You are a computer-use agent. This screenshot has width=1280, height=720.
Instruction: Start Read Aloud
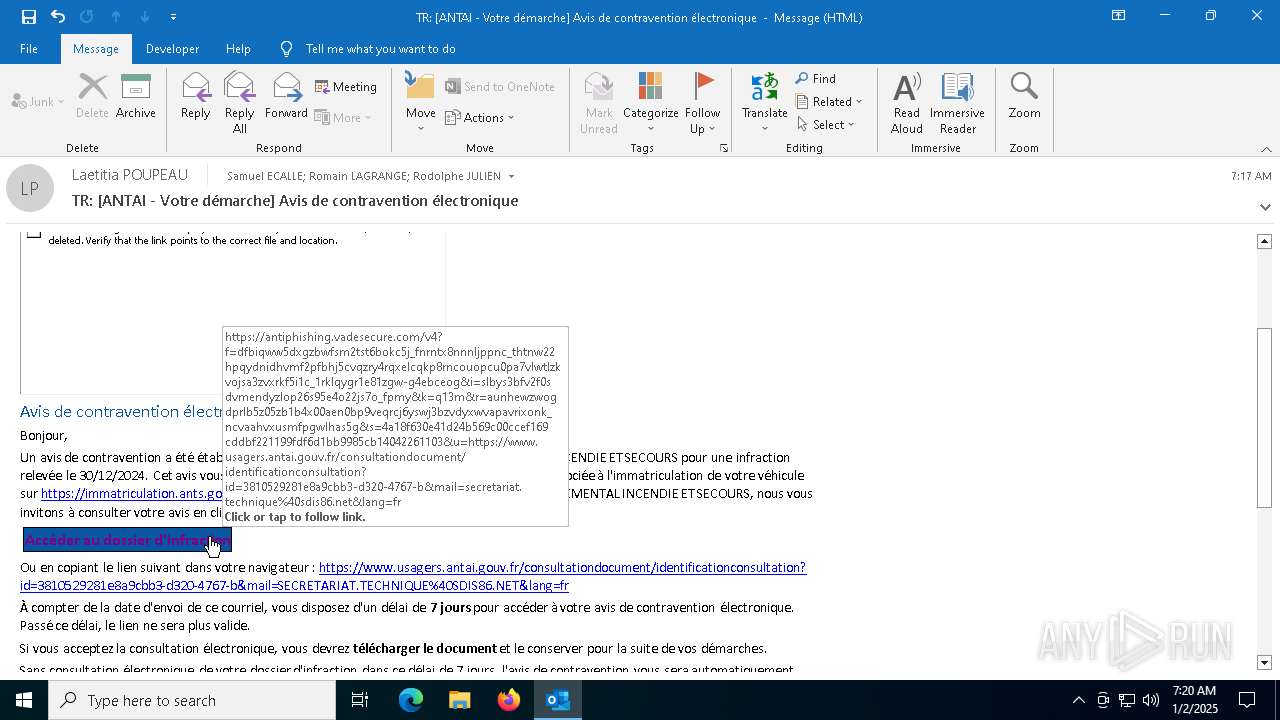[907, 103]
